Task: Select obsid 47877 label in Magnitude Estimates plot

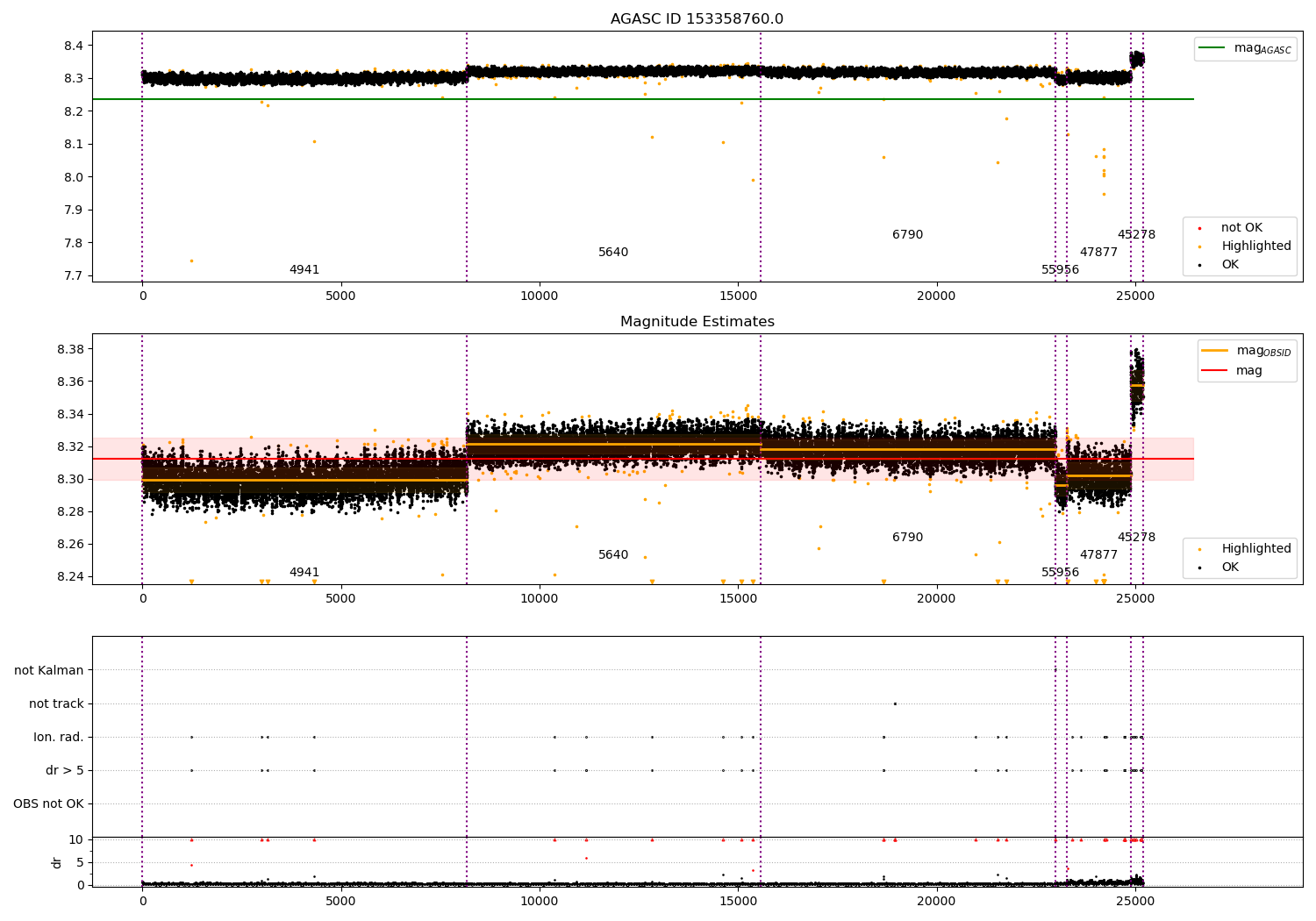Action: [x=1098, y=555]
